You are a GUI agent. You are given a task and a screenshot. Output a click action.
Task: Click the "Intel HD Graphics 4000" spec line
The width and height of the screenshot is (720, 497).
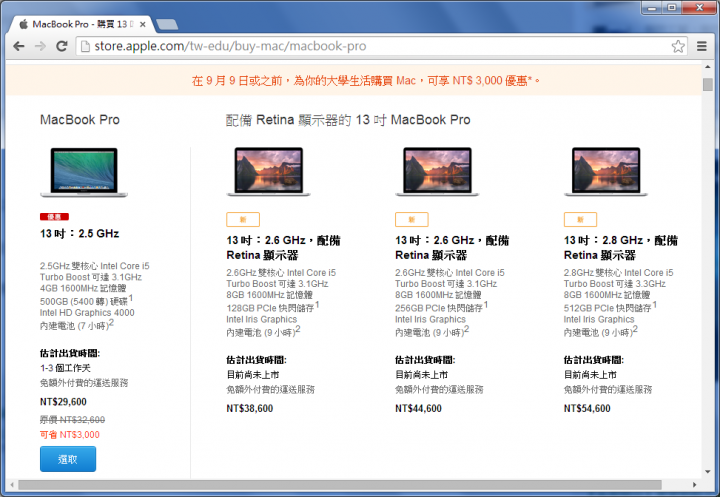87,313
